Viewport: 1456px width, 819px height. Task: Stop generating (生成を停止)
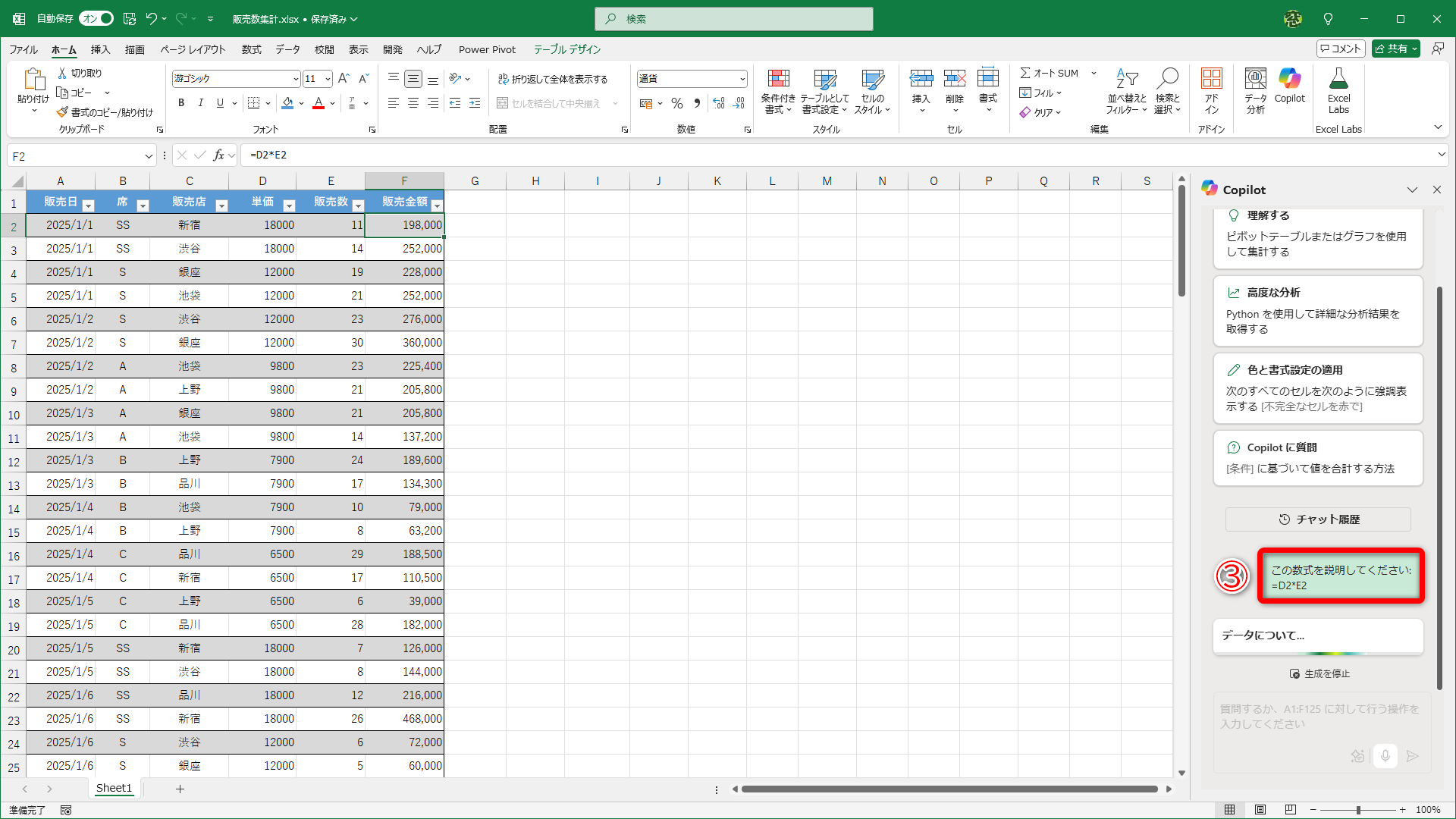1319,673
